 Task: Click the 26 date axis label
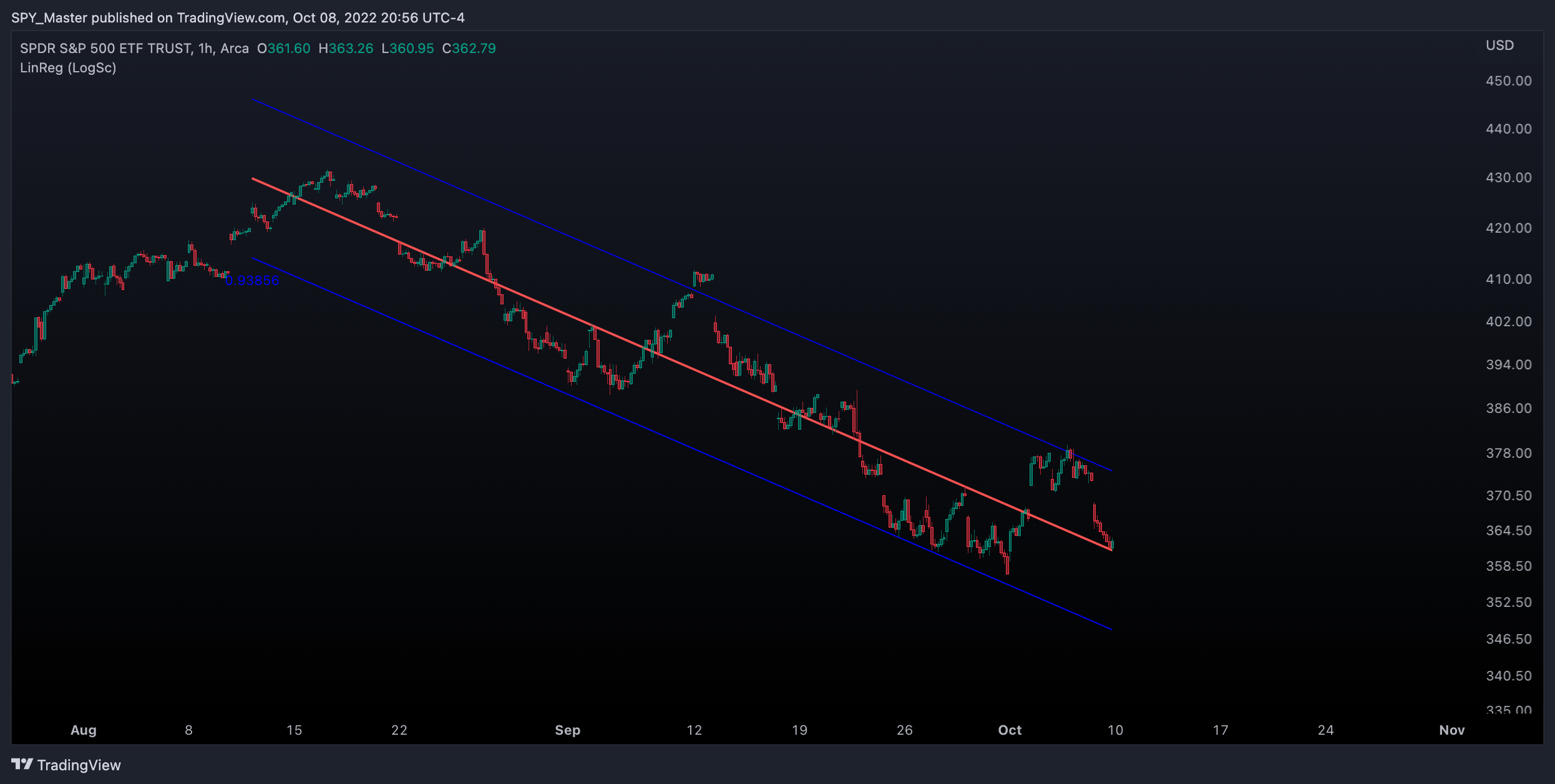click(905, 730)
